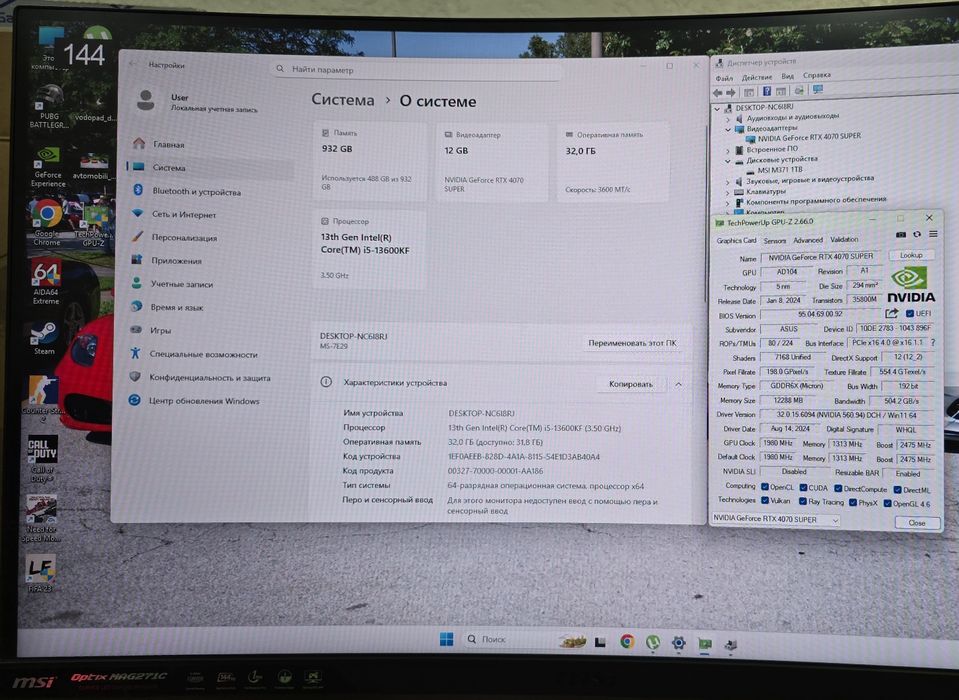
Task: Toggle the Vulkan checkbox in GPU-Z
Action: (x=765, y=500)
